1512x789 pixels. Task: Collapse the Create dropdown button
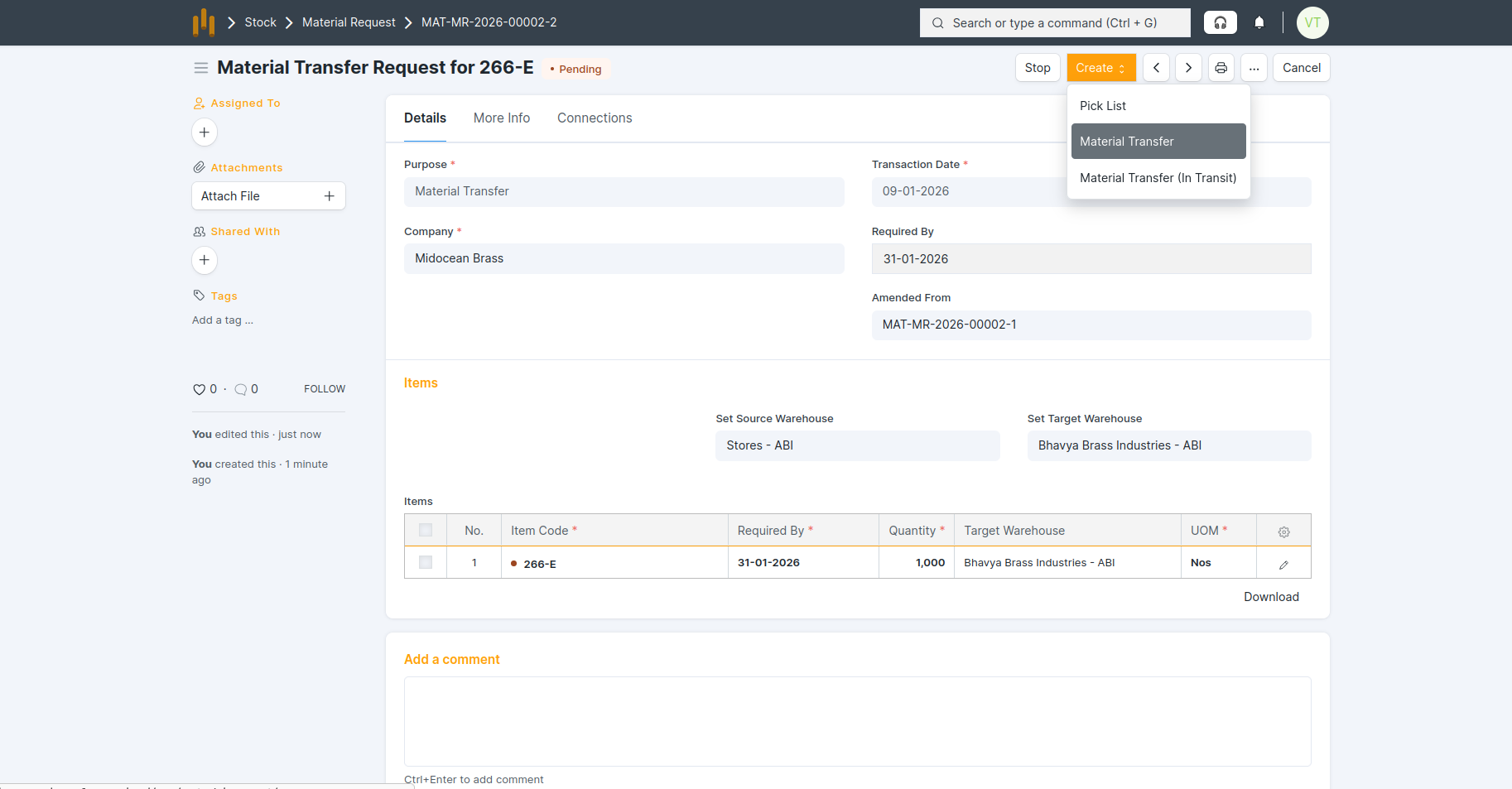[1100, 68]
